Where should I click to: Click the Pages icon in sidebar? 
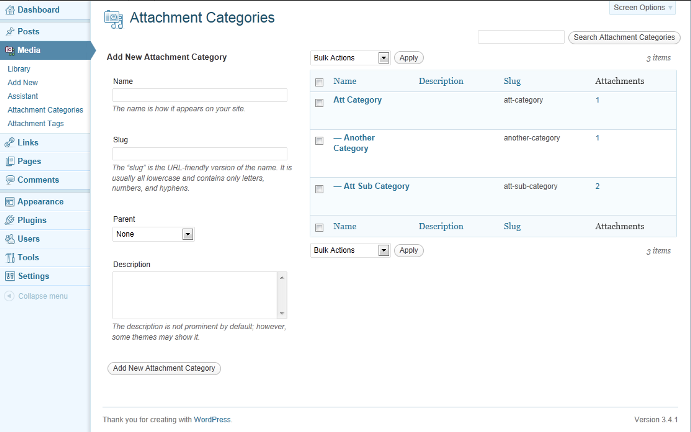tap(9, 161)
